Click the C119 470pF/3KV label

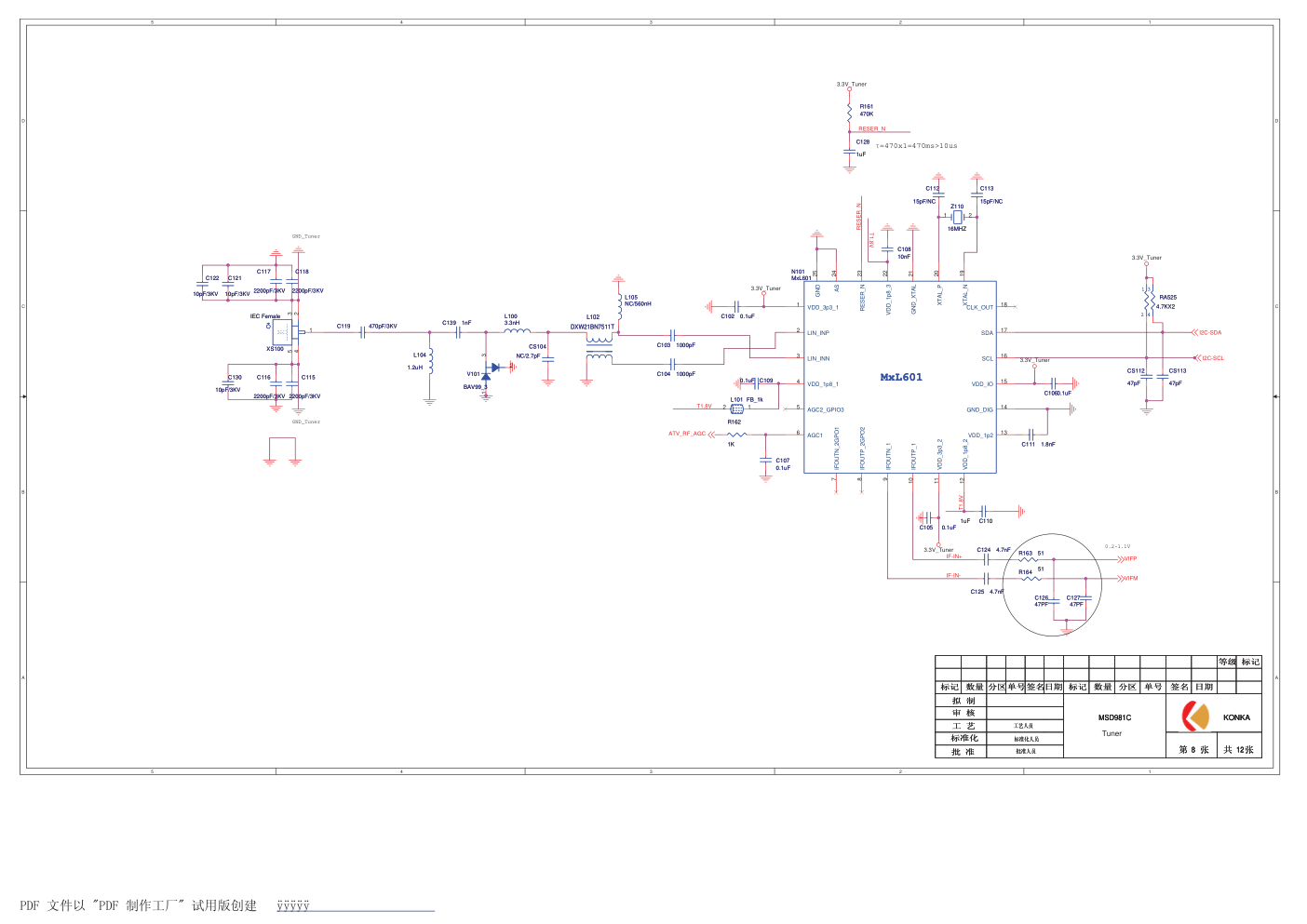(367, 327)
